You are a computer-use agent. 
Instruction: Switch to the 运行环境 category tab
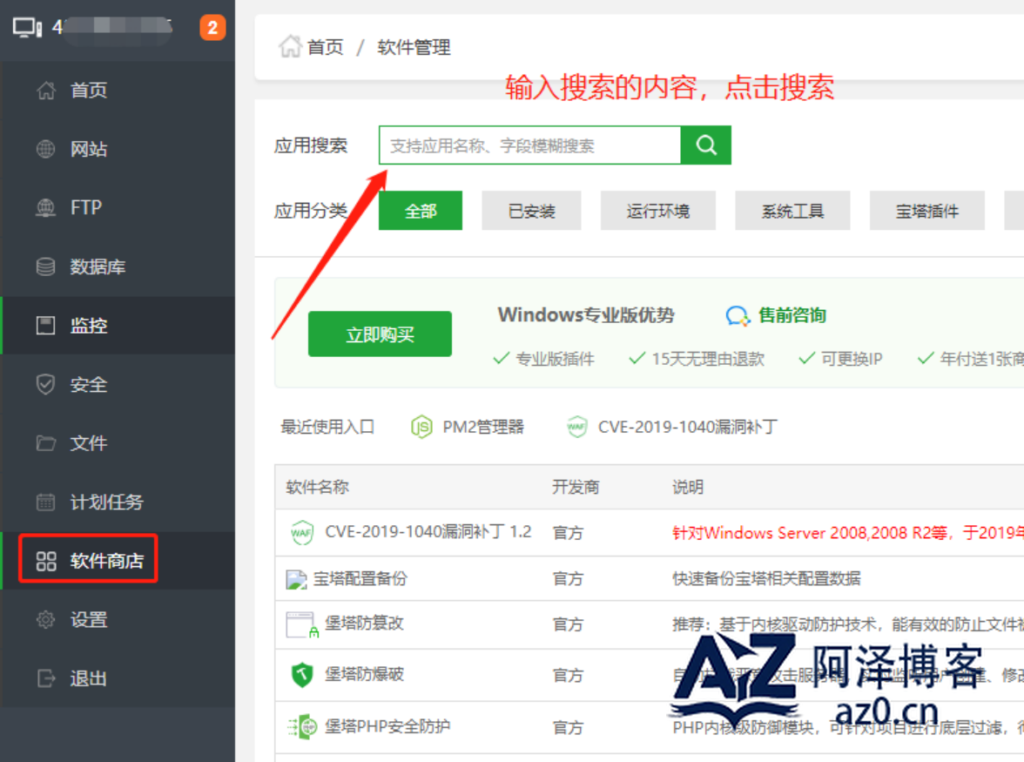click(658, 210)
